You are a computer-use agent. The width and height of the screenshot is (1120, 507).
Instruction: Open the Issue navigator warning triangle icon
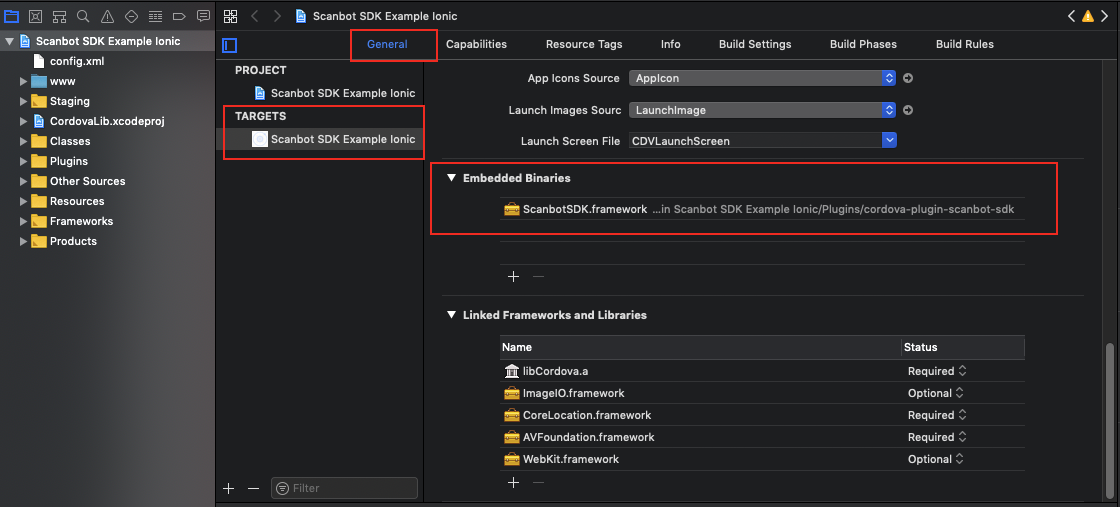point(107,16)
